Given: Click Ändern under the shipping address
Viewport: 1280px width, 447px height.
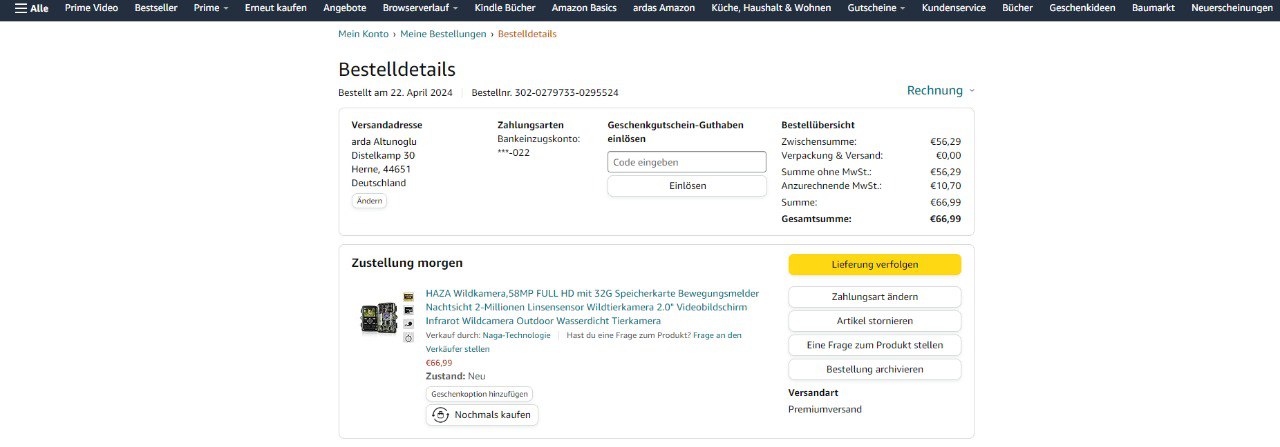Looking at the screenshot, I should 369,201.
